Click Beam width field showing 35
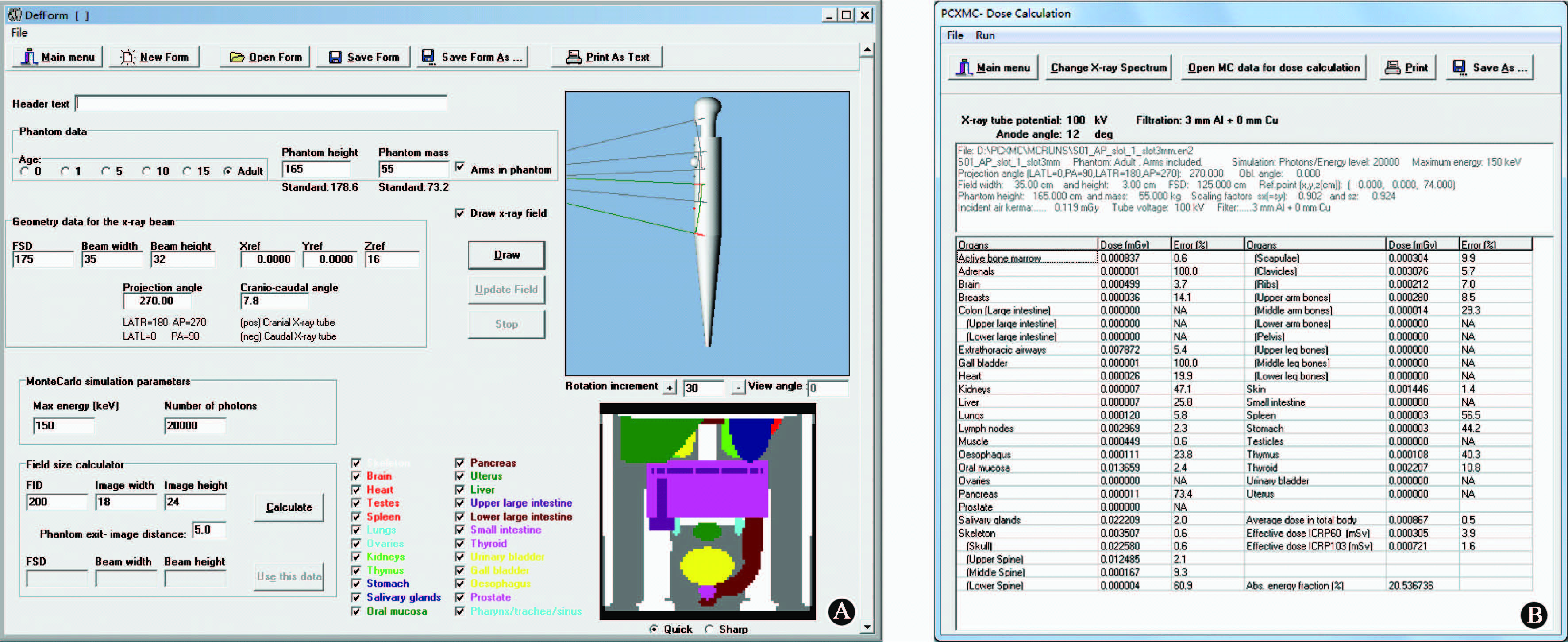1568x642 pixels. coord(112,259)
